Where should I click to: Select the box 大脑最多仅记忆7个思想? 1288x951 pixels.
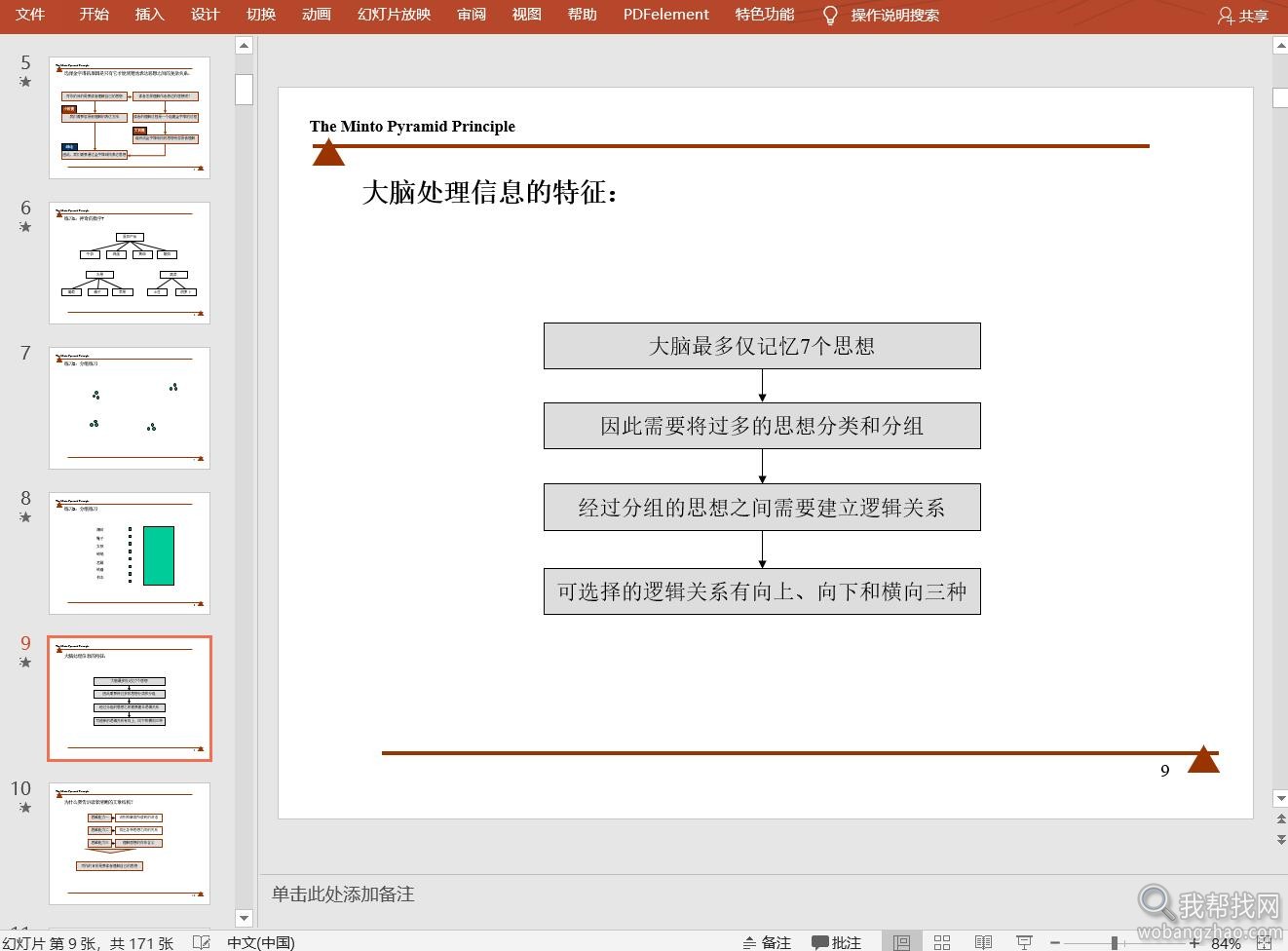tap(762, 346)
